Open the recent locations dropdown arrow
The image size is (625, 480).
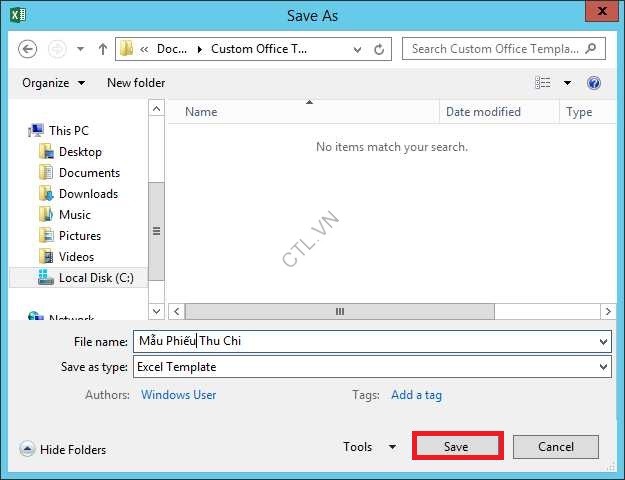click(x=81, y=49)
